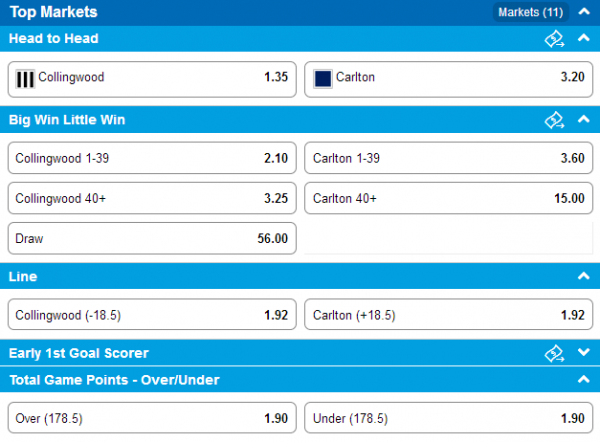Screen dimensions: 600x442
Task: Select Carlton head to head at 3.20
Action: tap(448, 79)
